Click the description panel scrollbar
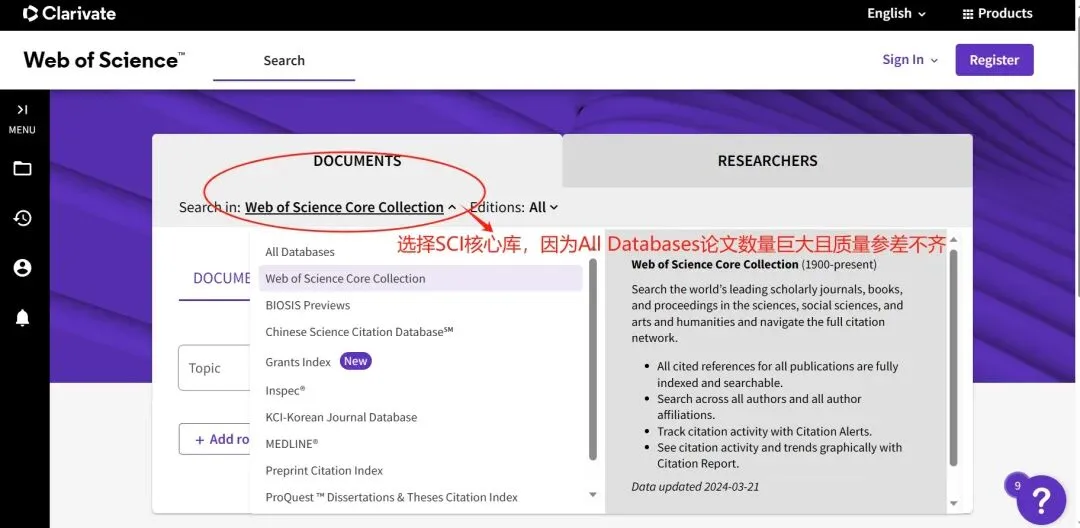1080x528 pixels. [x=953, y=358]
